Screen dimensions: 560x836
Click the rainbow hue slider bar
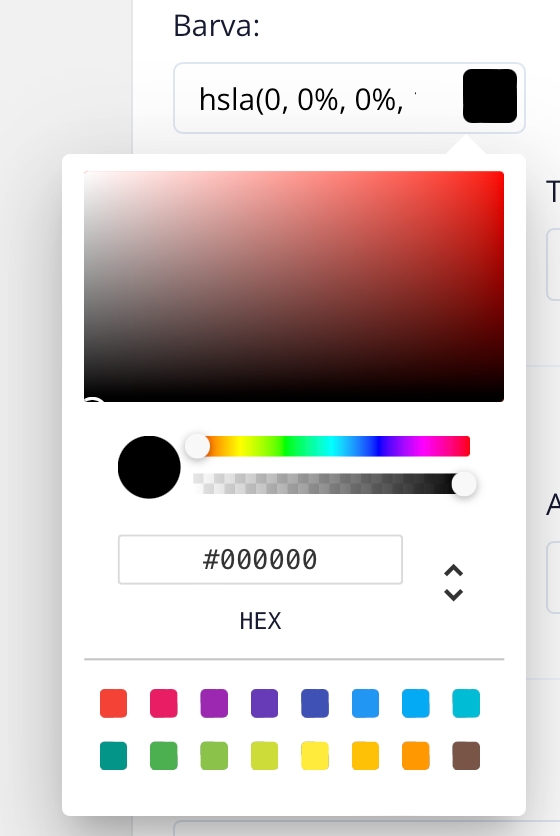(x=331, y=446)
